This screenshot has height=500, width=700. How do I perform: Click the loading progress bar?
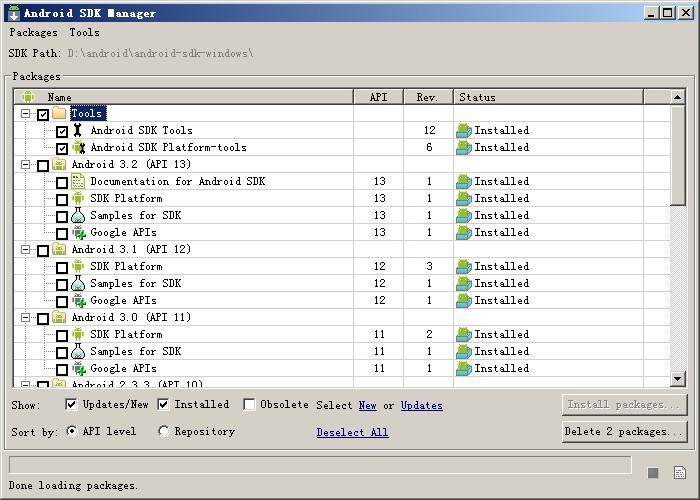pyautogui.click(x=320, y=465)
